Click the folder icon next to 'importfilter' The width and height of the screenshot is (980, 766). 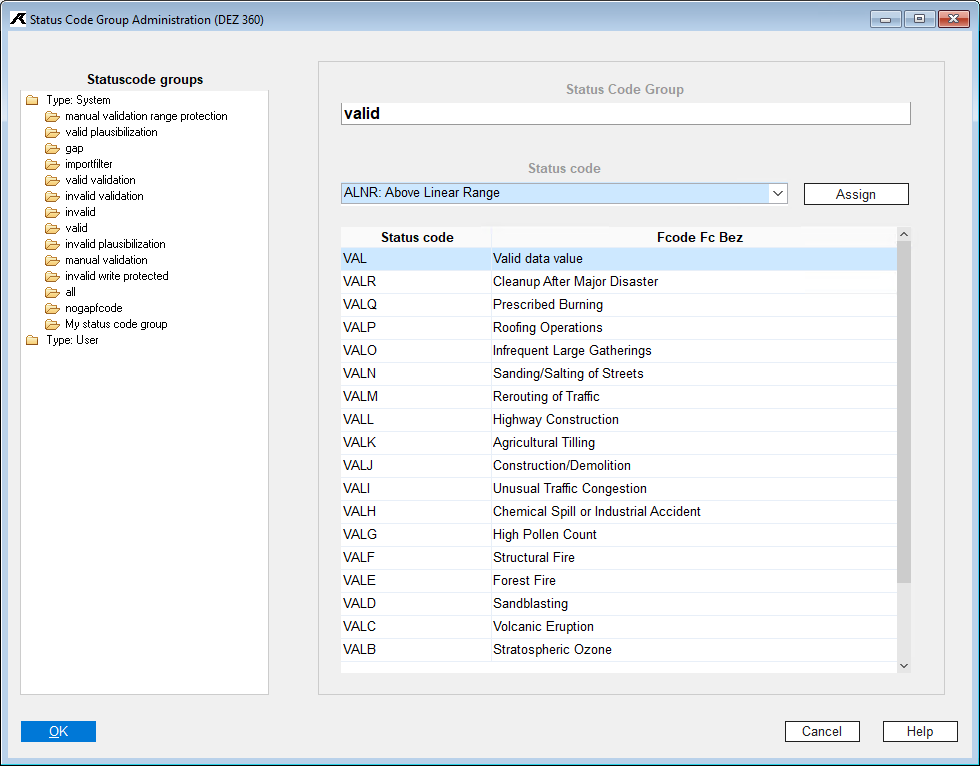(52, 164)
